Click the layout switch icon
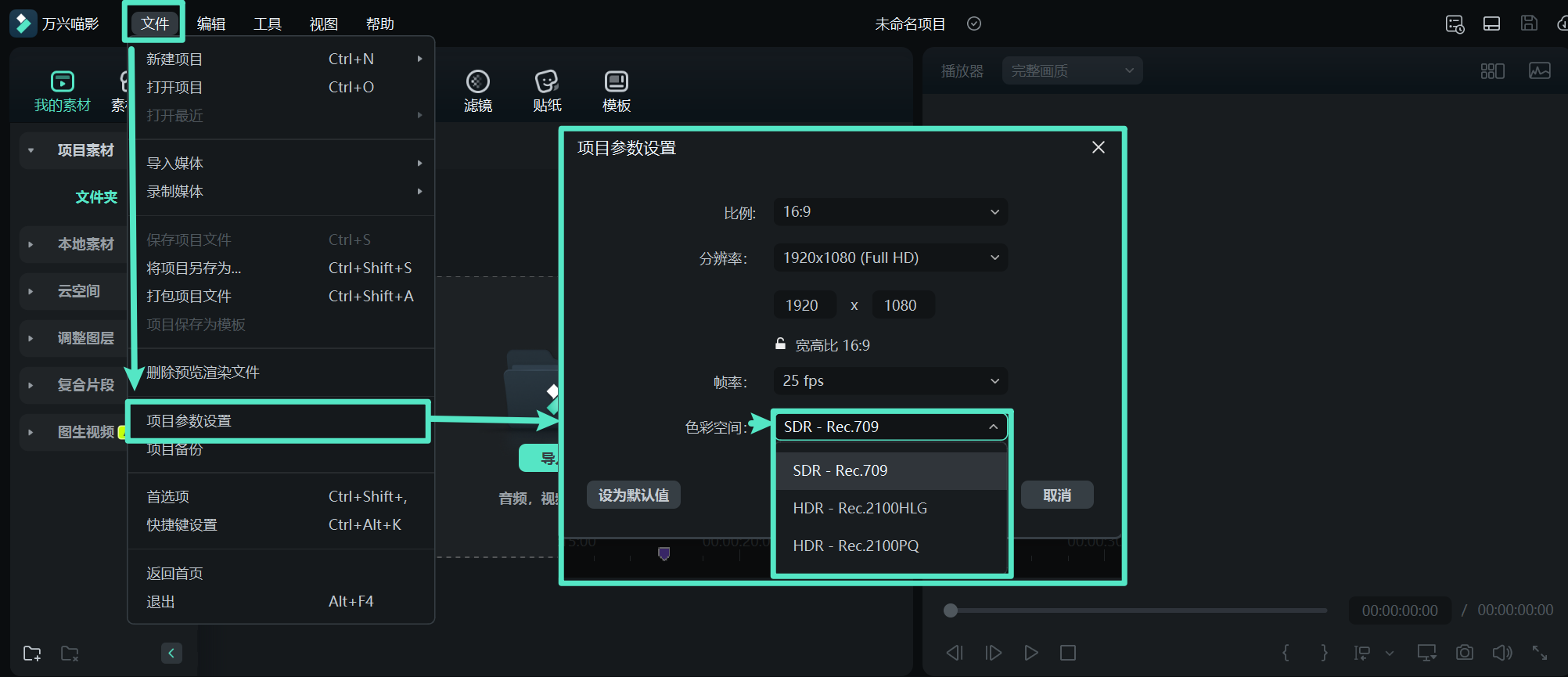 point(1492,23)
